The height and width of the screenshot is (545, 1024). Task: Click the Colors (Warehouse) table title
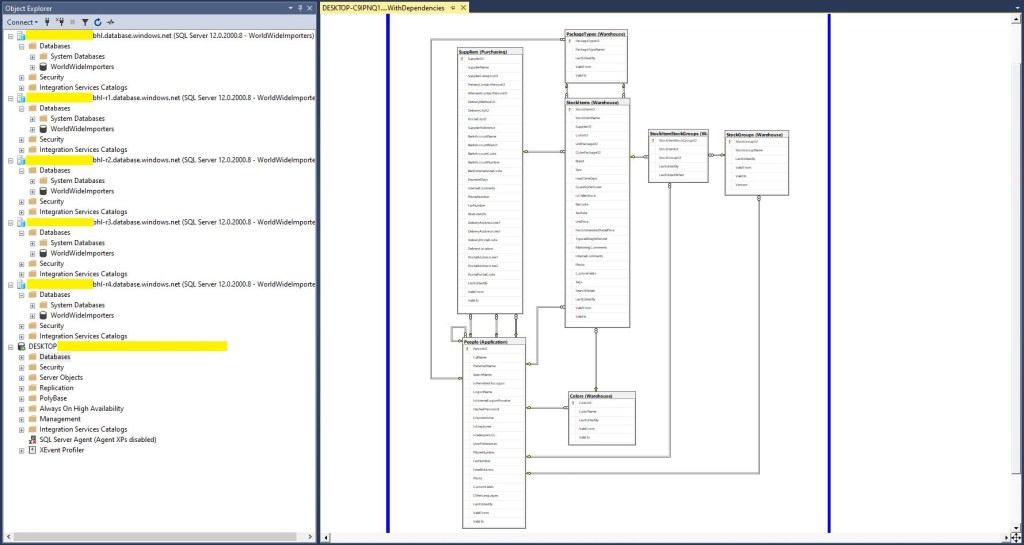click(595, 396)
